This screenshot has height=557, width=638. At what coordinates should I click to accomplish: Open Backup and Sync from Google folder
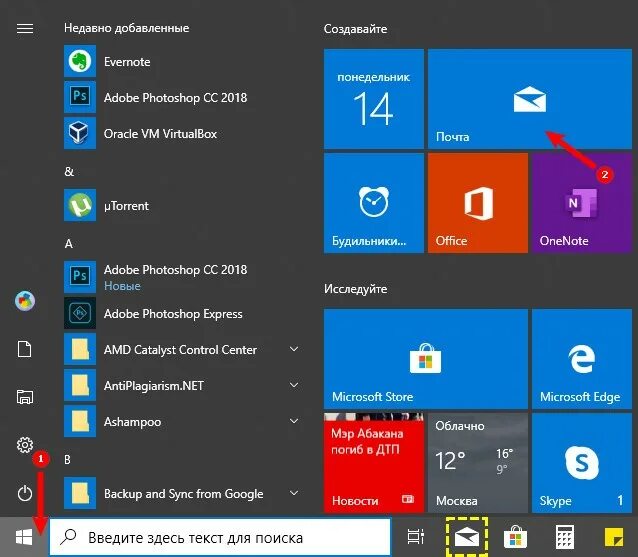(x=183, y=494)
